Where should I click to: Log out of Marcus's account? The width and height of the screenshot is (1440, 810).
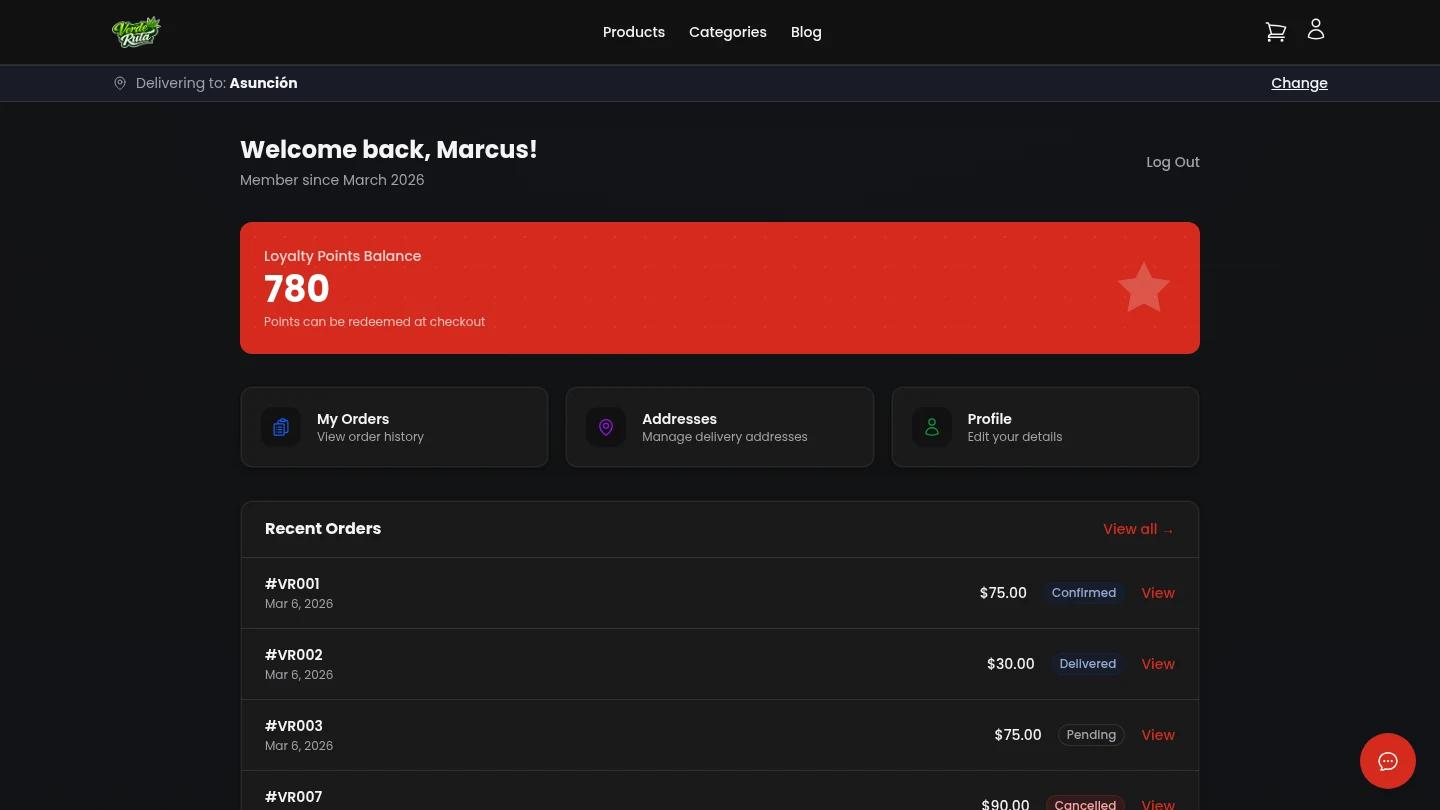coord(1172,162)
